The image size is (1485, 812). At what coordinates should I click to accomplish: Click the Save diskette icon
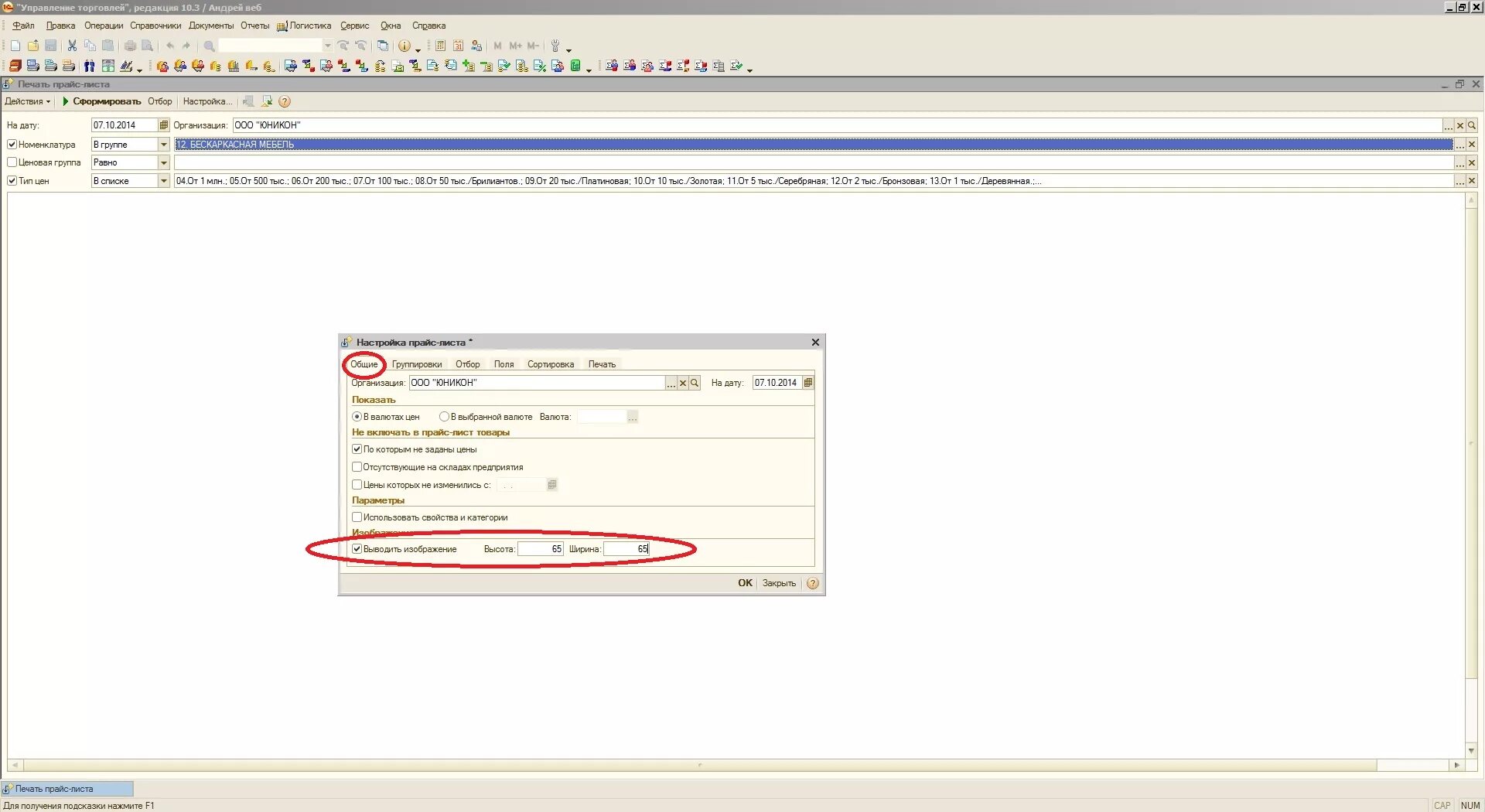tap(51, 46)
